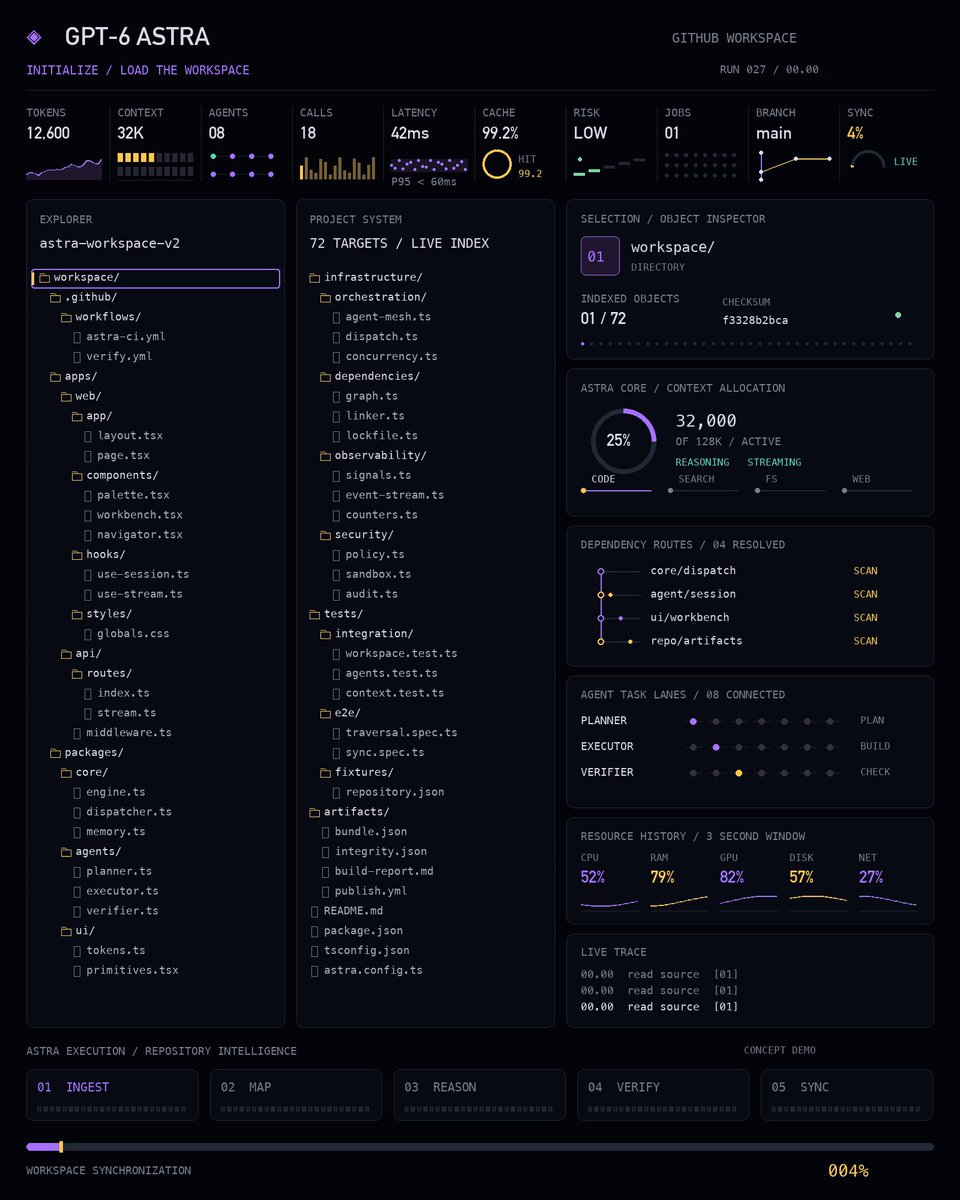Click the file icon of verify.yml
The width and height of the screenshot is (960, 1200).
[77, 357]
